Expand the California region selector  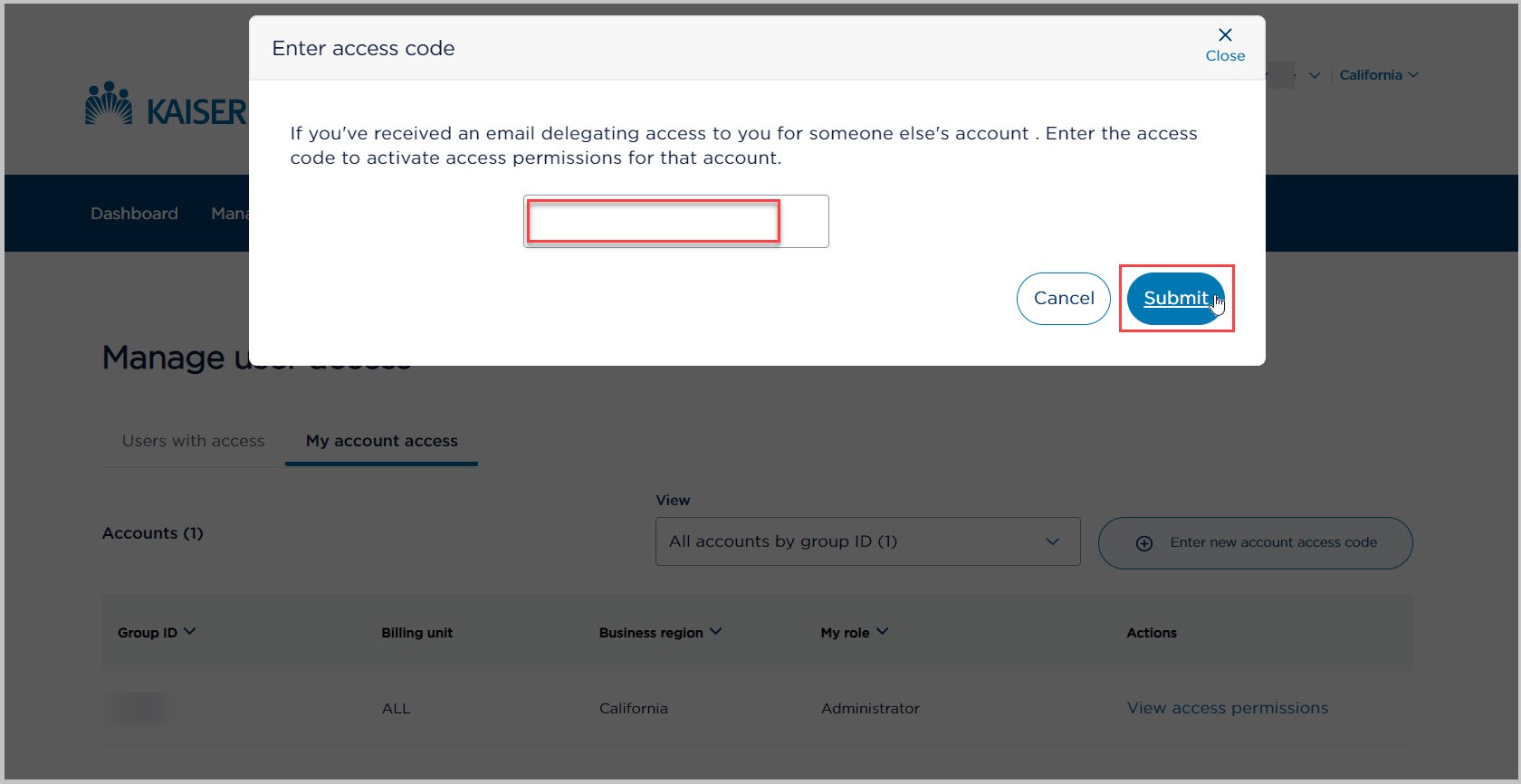[x=1379, y=75]
